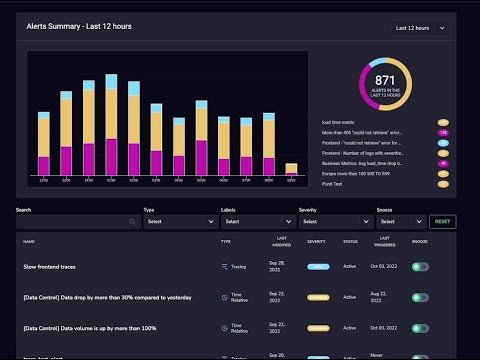Open the Last 12 hours time range dropdown
Image resolution: width=480 pixels, height=360 pixels.
click(x=420, y=28)
